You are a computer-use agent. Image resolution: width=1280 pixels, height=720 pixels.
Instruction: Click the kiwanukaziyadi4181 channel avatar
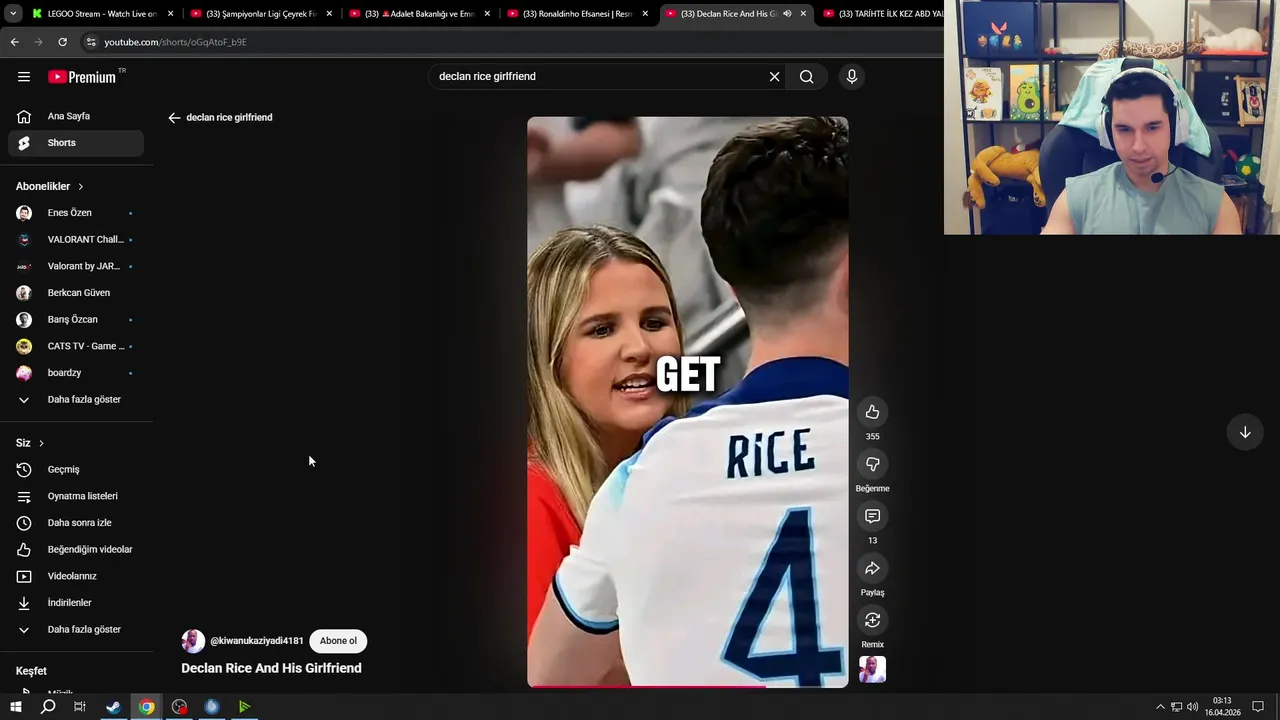(x=193, y=641)
